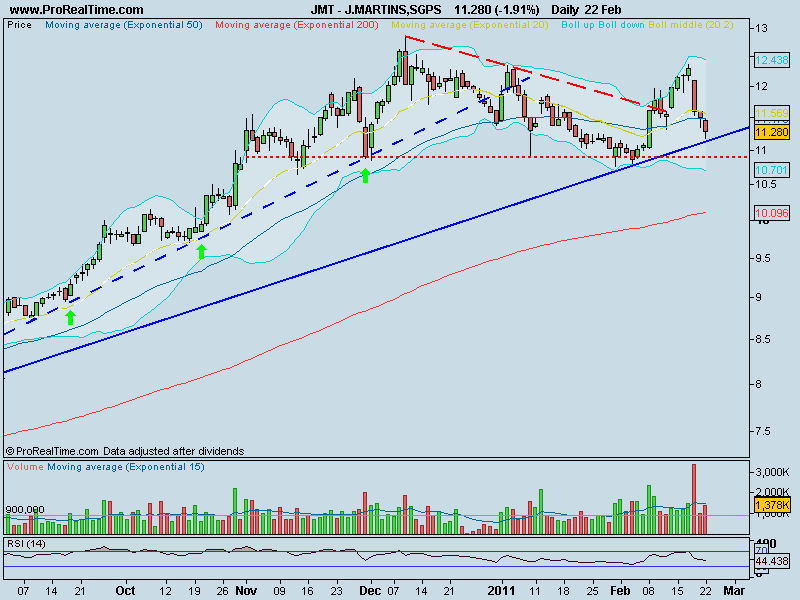Image resolution: width=800 pixels, height=600 pixels.
Task: Click the 9 price axis tick
Action: coord(759,297)
